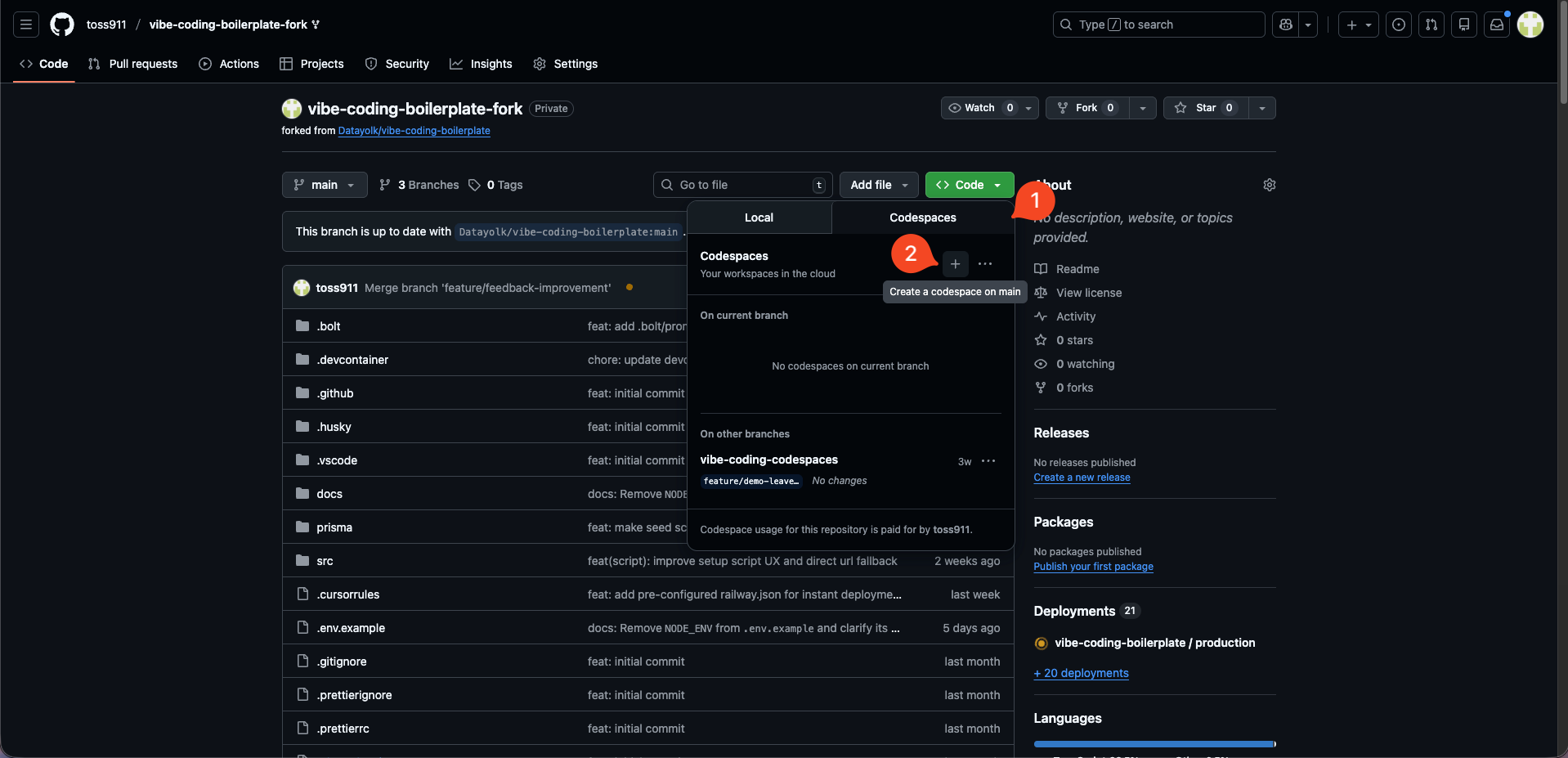This screenshot has width=1568, height=758.
Task: Click the Languages color bar
Action: pyautogui.click(x=1154, y=744)
